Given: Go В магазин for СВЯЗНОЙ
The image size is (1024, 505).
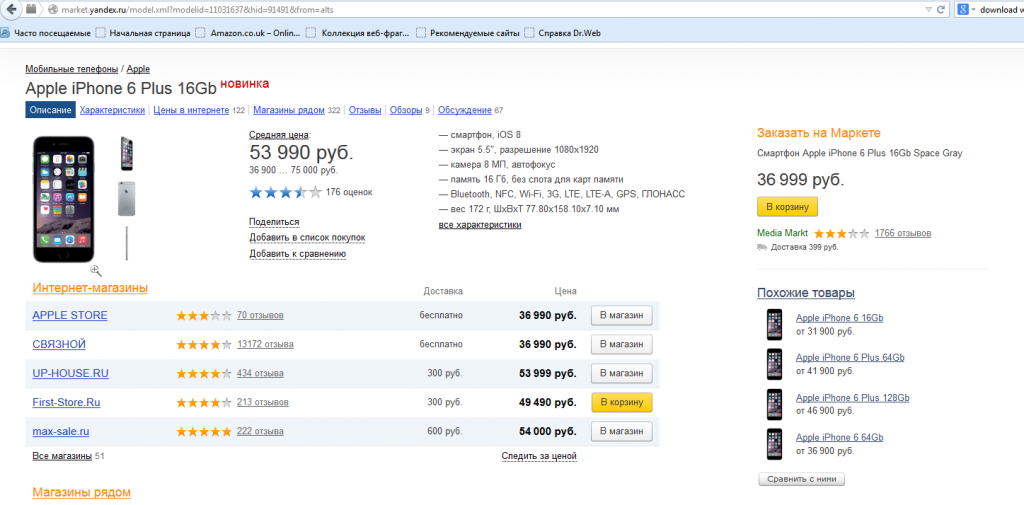Looking at the screenshot, I should pos(622,344).
